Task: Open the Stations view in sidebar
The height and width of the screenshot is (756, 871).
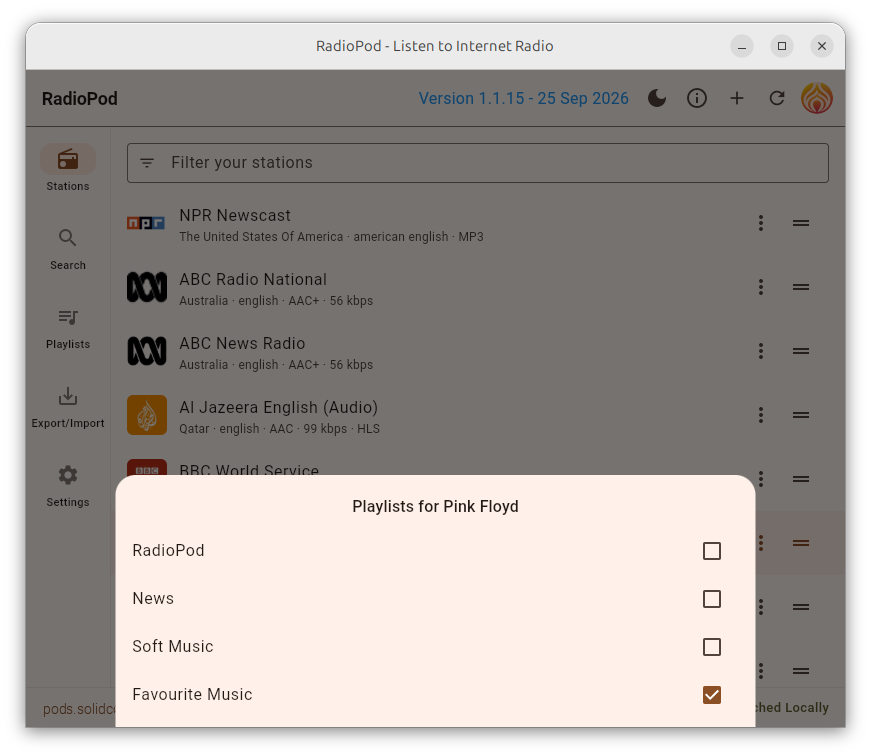Action: 68,168
